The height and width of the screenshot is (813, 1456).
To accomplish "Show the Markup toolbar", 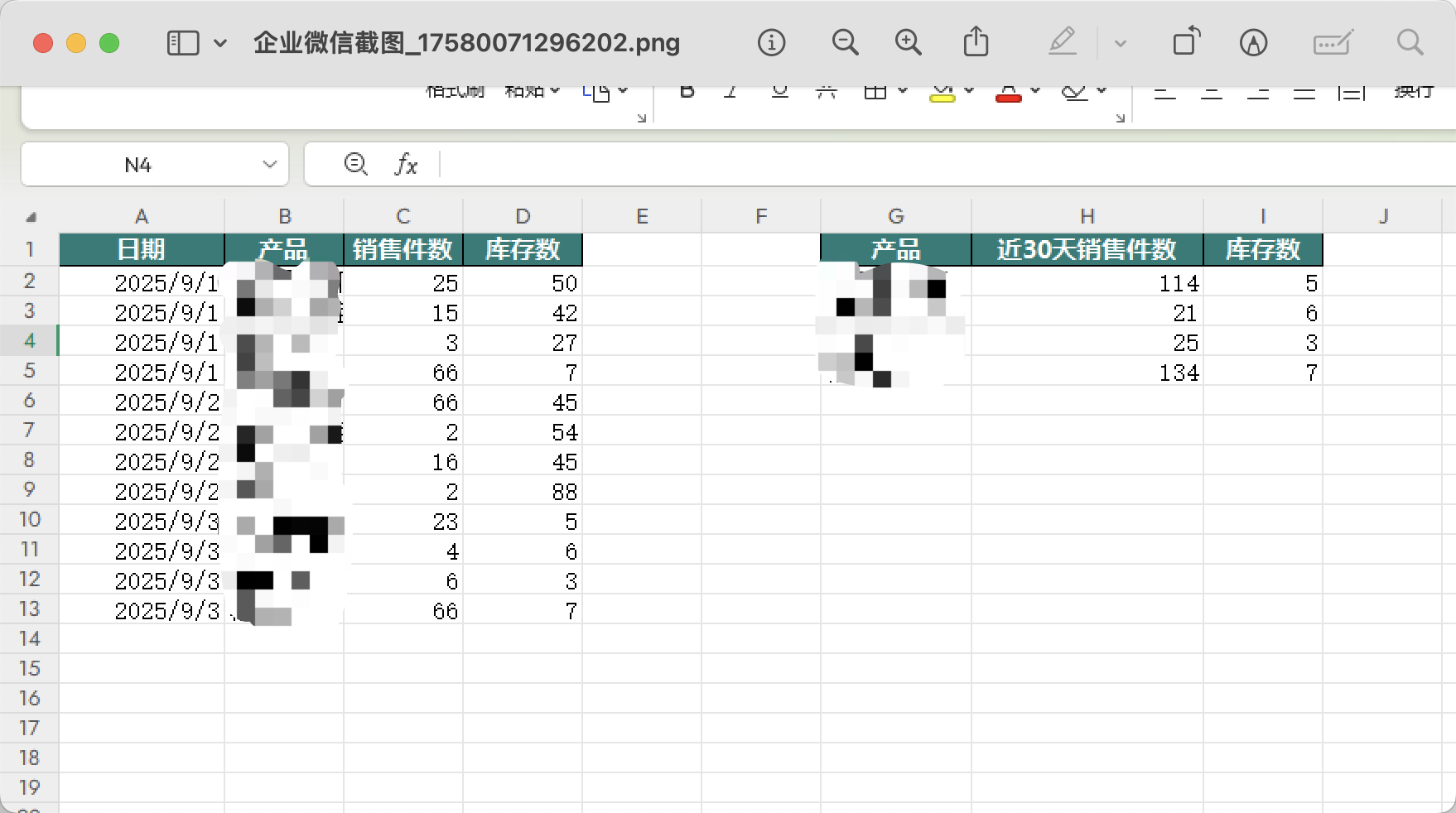I will tap(1253, 42).
